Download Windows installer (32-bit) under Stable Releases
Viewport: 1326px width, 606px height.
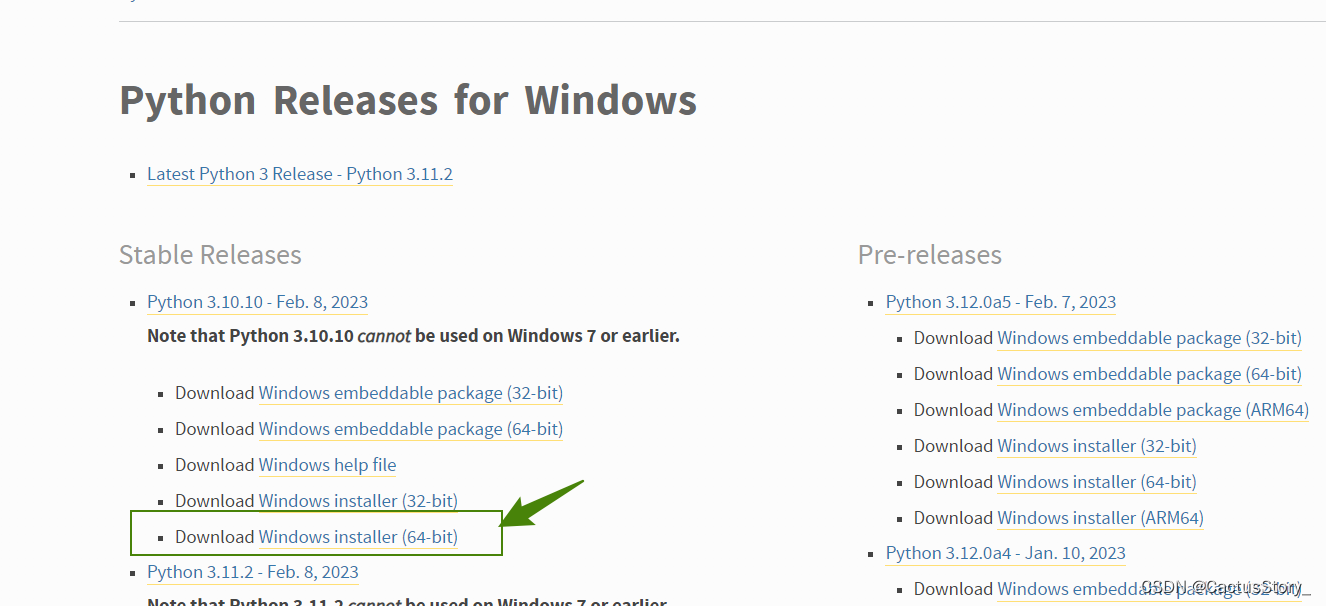(x=358, y=501)
